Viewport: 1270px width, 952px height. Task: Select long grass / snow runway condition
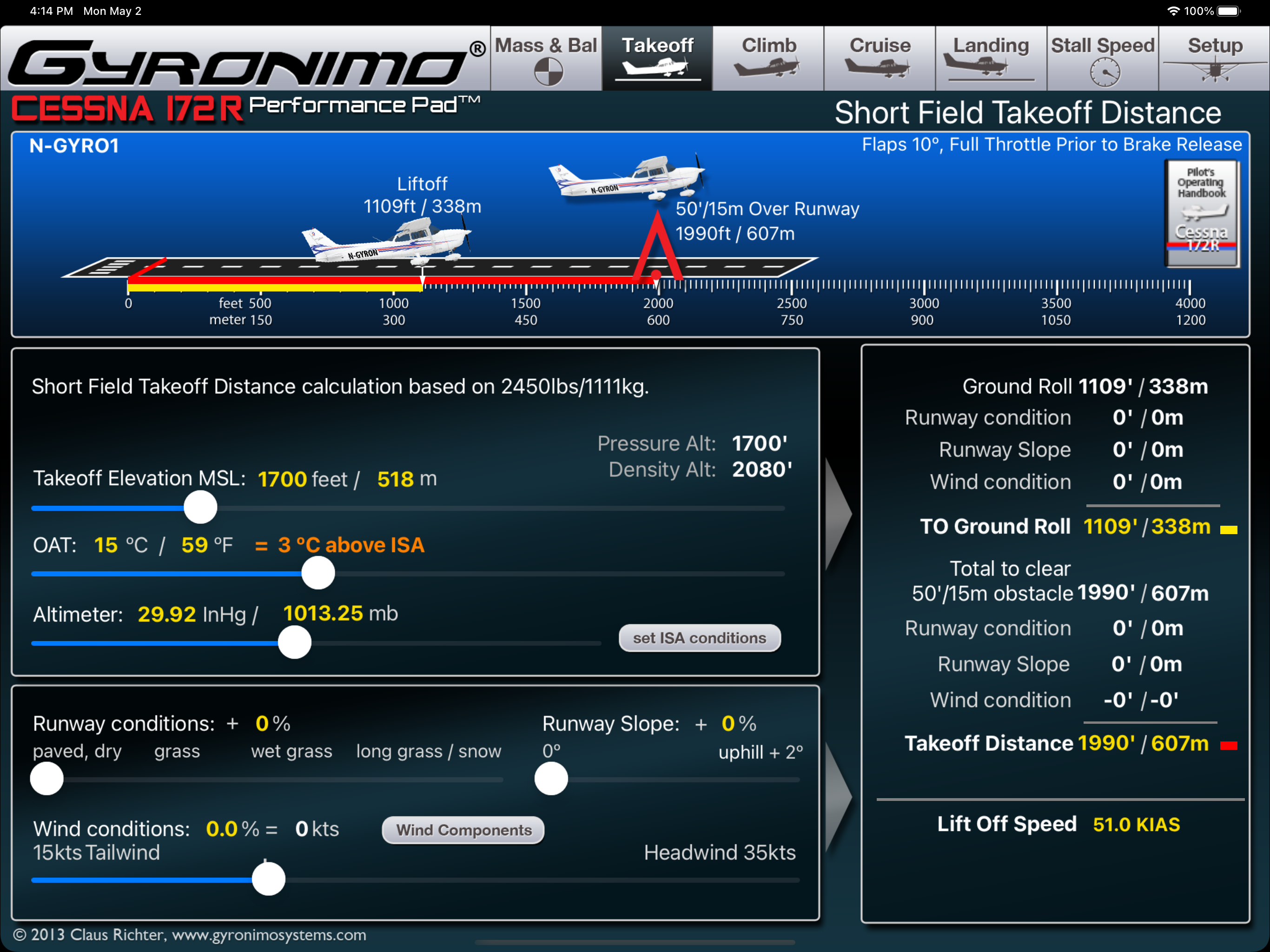tap(428, 751)
